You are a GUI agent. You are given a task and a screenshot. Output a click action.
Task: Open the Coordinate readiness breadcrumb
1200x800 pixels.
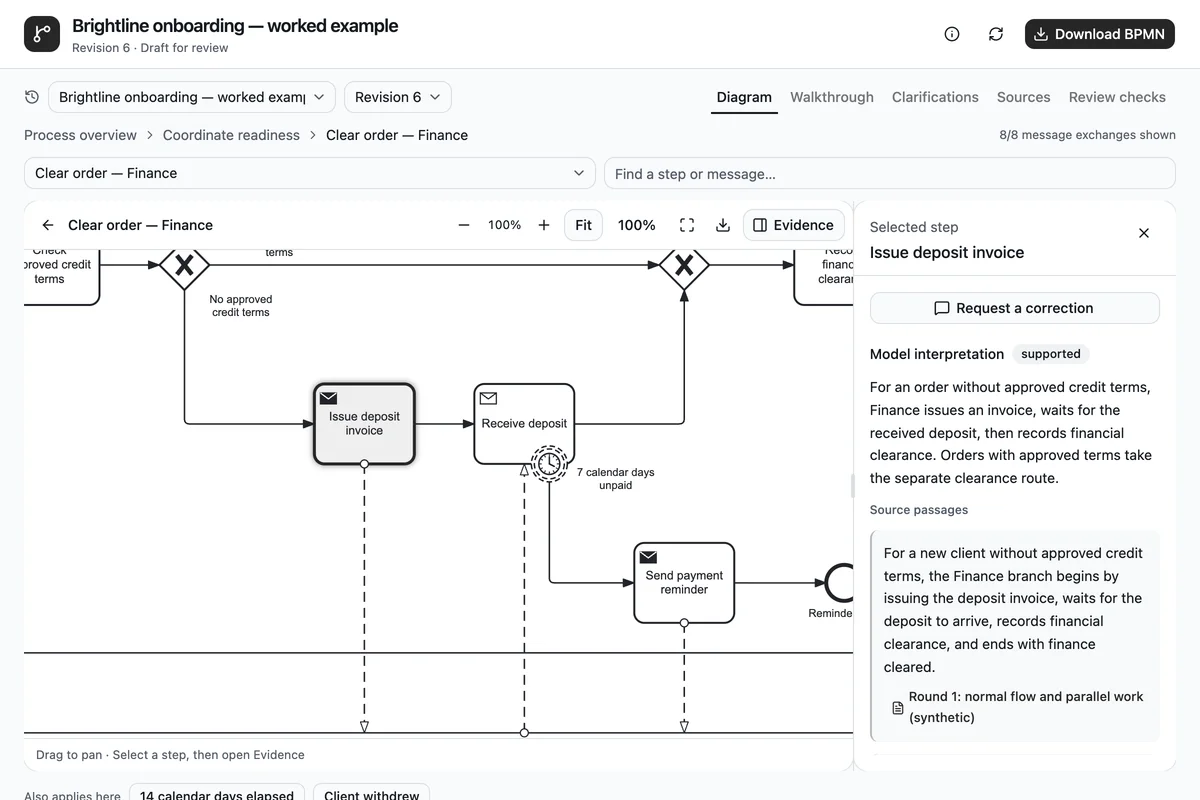(x=231, y=135)
